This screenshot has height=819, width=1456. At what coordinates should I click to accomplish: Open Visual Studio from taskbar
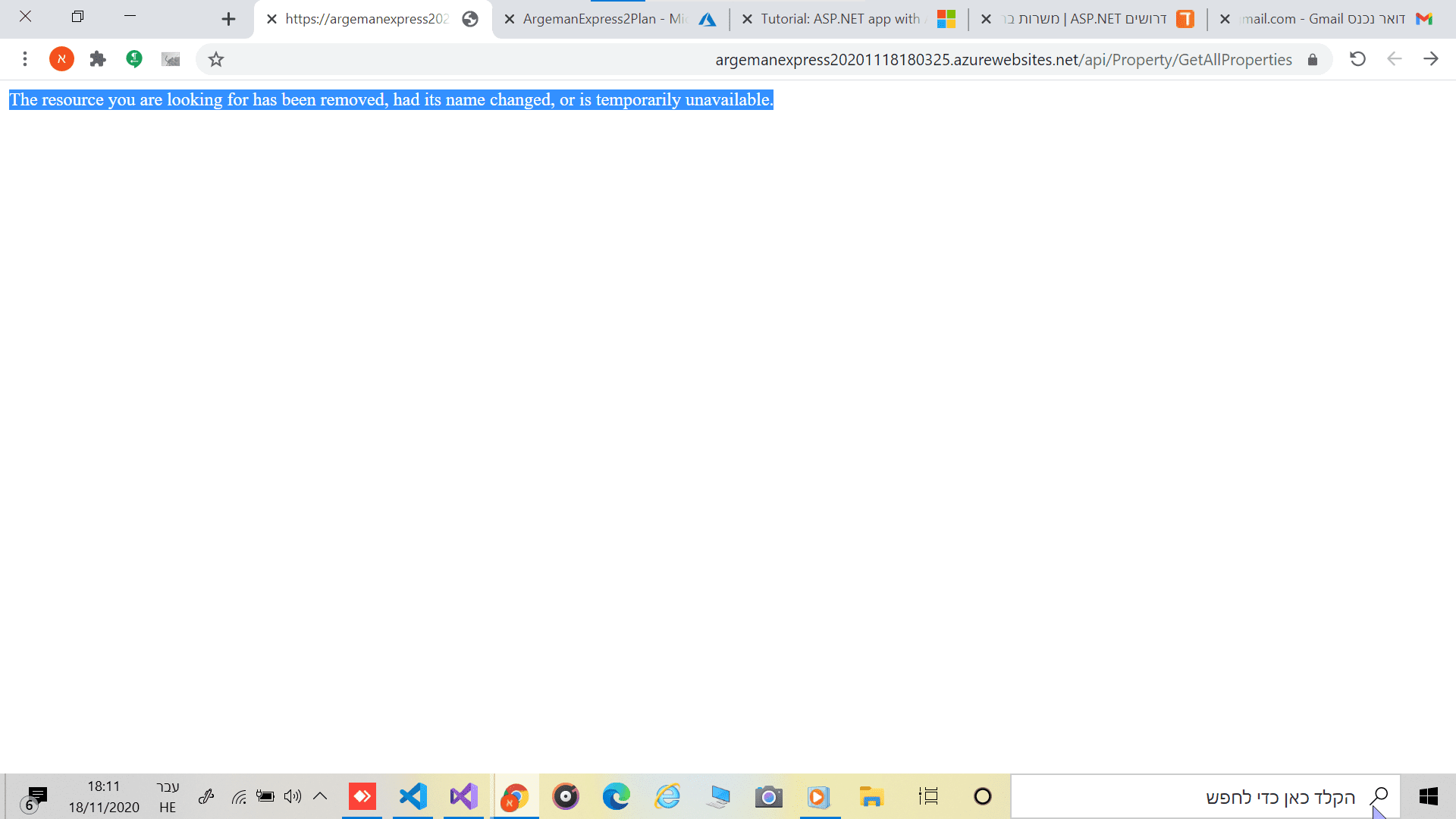point(464,796)
